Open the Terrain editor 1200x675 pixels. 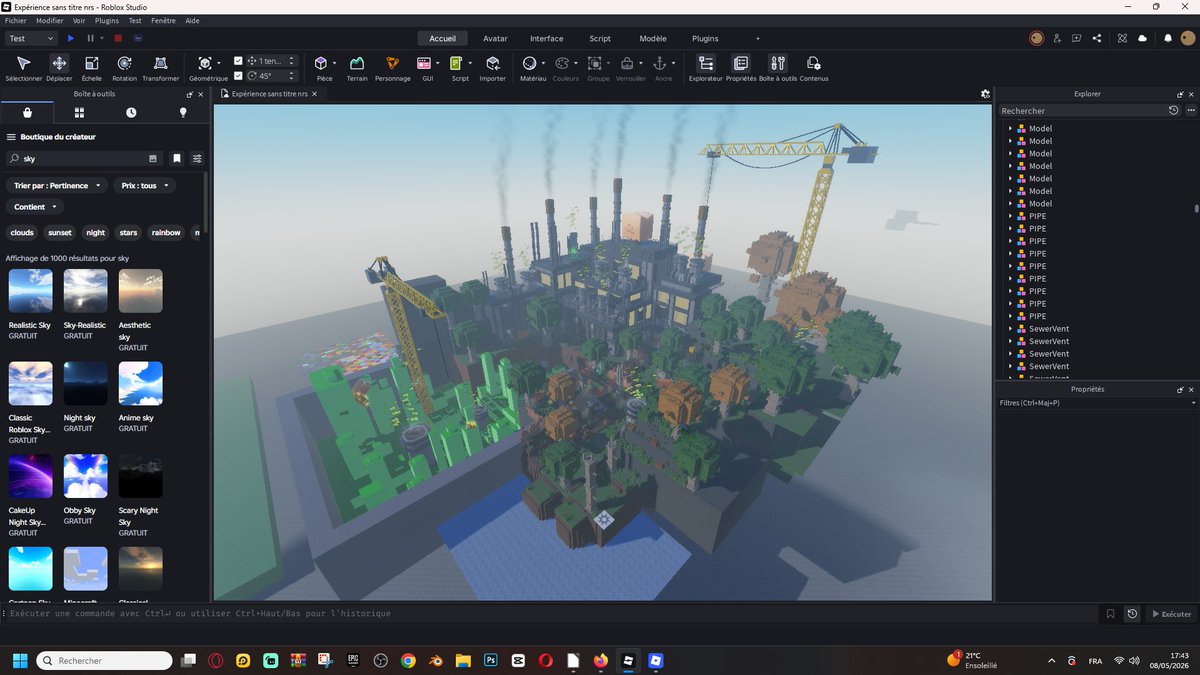357,68
